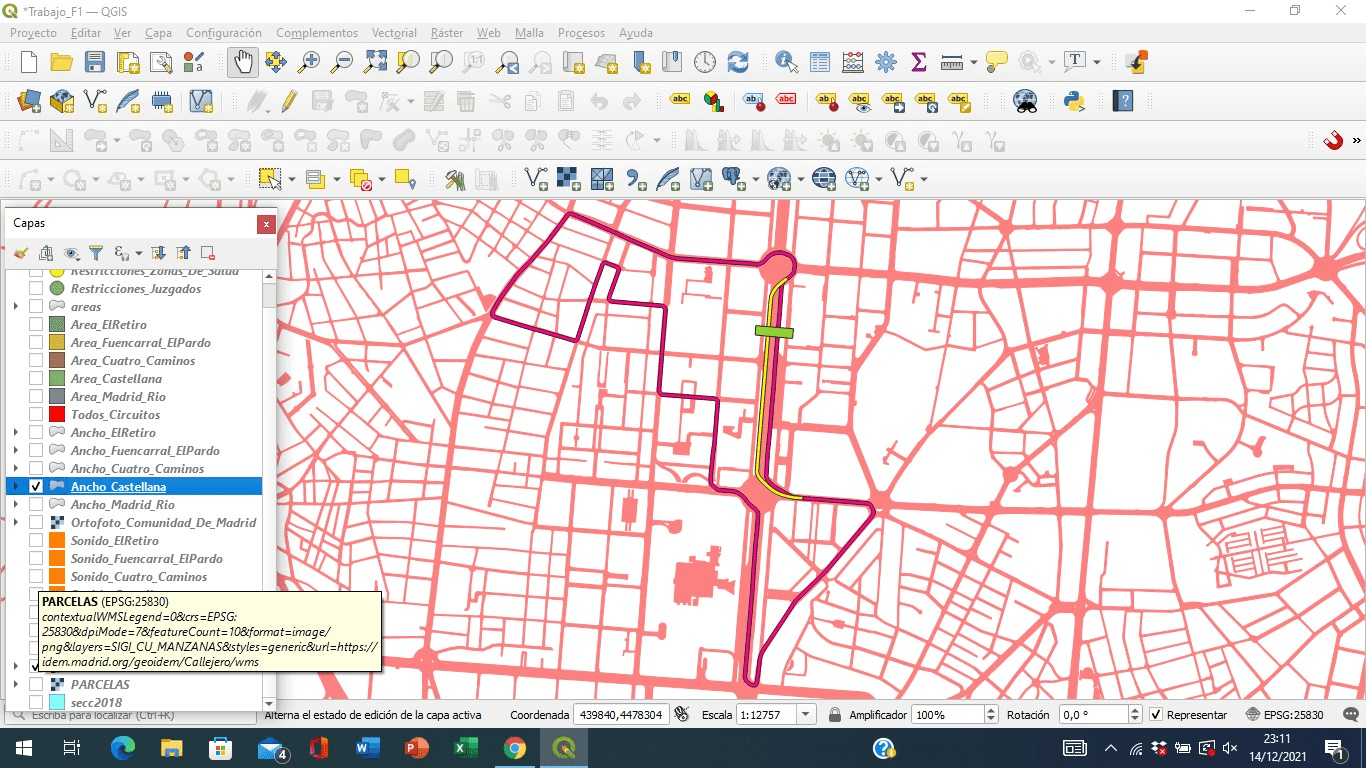Expand the Ancho_Madrid_Rio group
This screenshot has width=1366, height=768.
click(x=16, y=505)
